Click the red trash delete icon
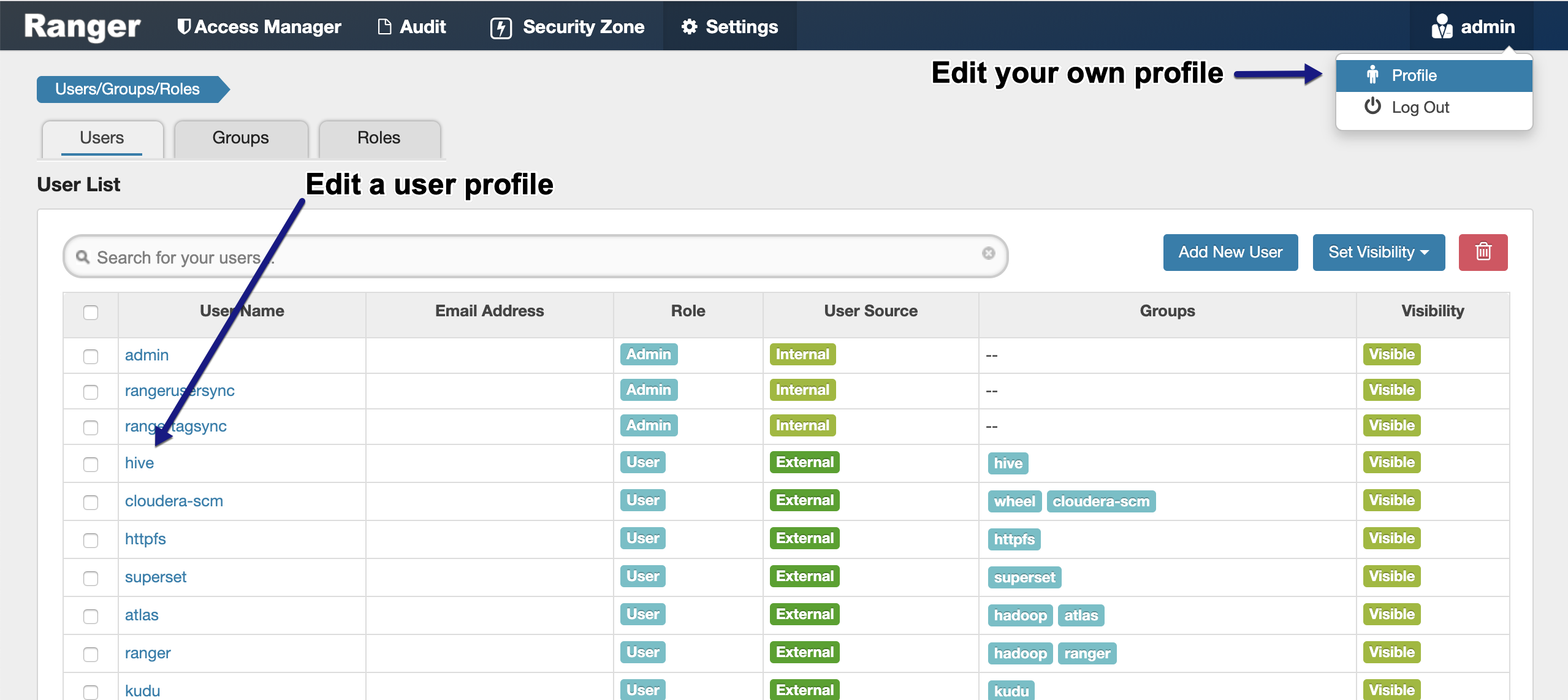Image resolution: width=1568 pixels, height=700 pixels. tap(1482, 252)
